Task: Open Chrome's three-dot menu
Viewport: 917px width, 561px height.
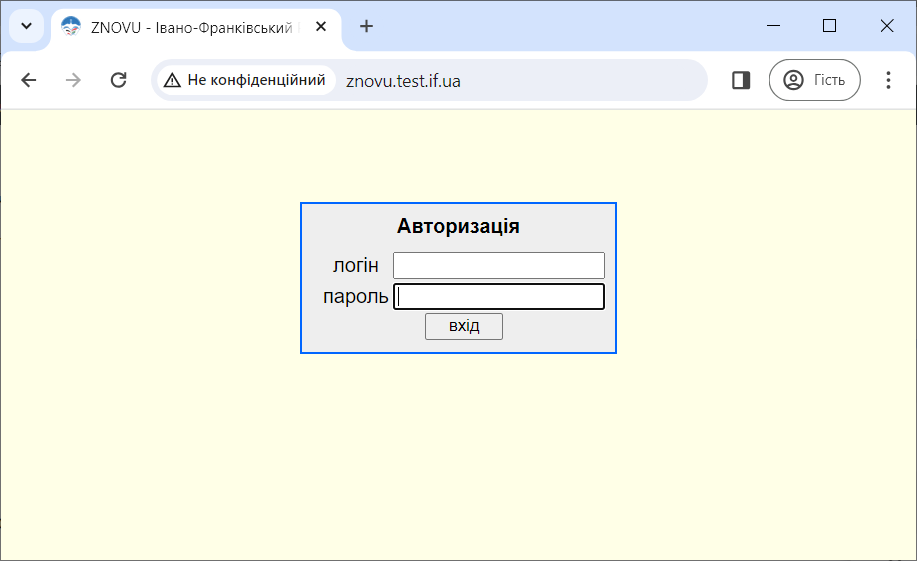Action: click(x=888, y=80)
